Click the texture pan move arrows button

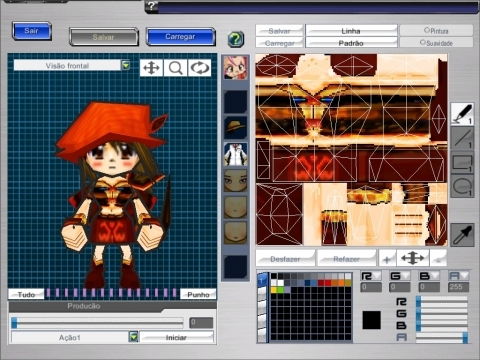(412, 258)
